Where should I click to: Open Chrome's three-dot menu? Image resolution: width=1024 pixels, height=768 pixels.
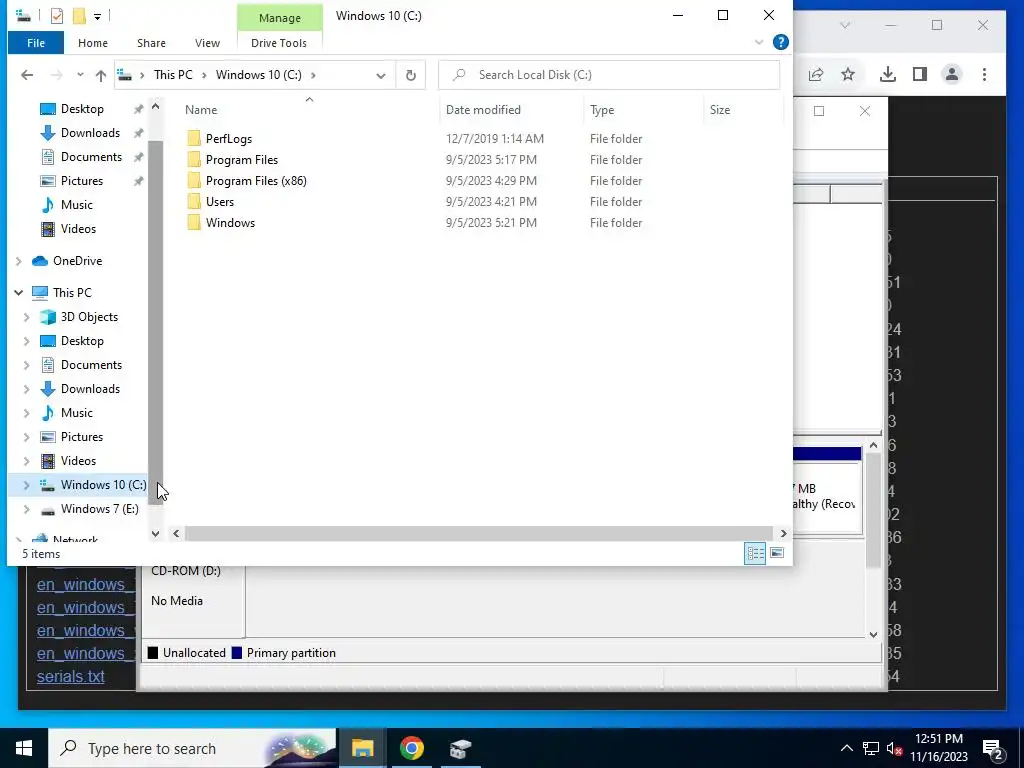click(x=984, y=74)
